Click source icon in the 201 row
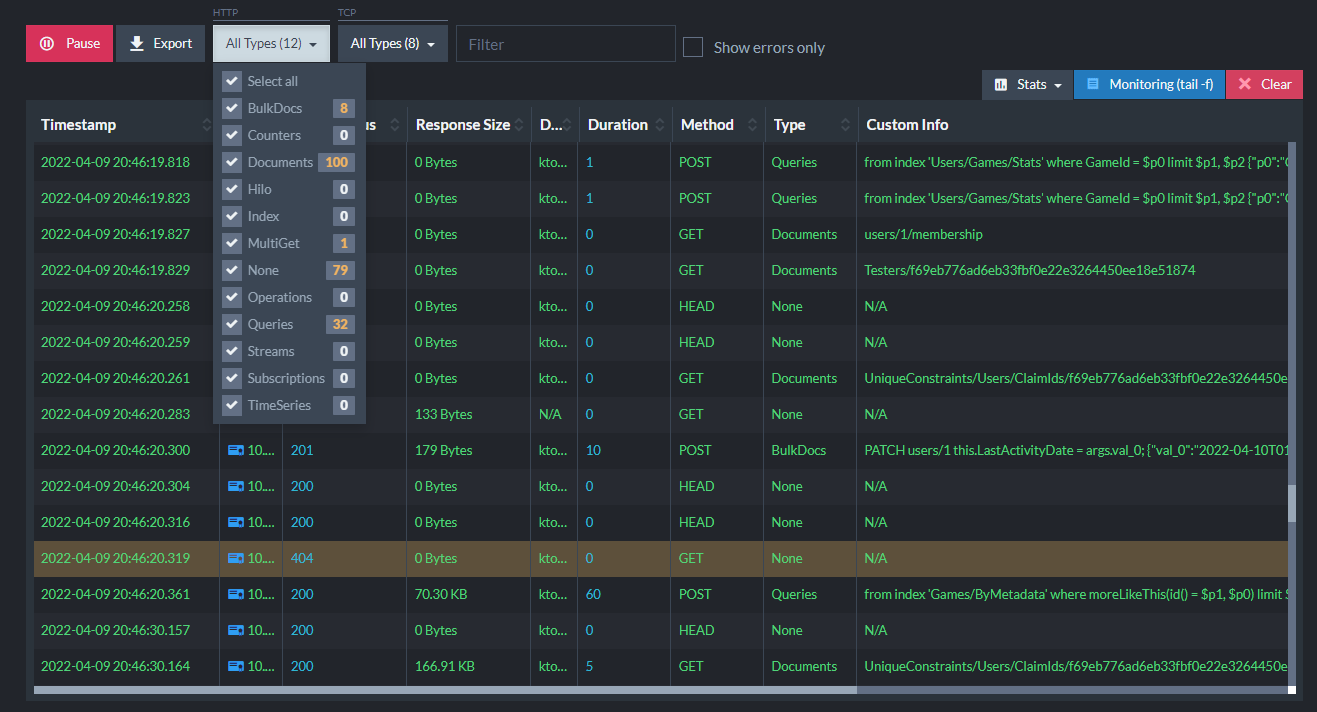Image resolution: width=1317 pixels, height=712 pixels. click(236, 450)
